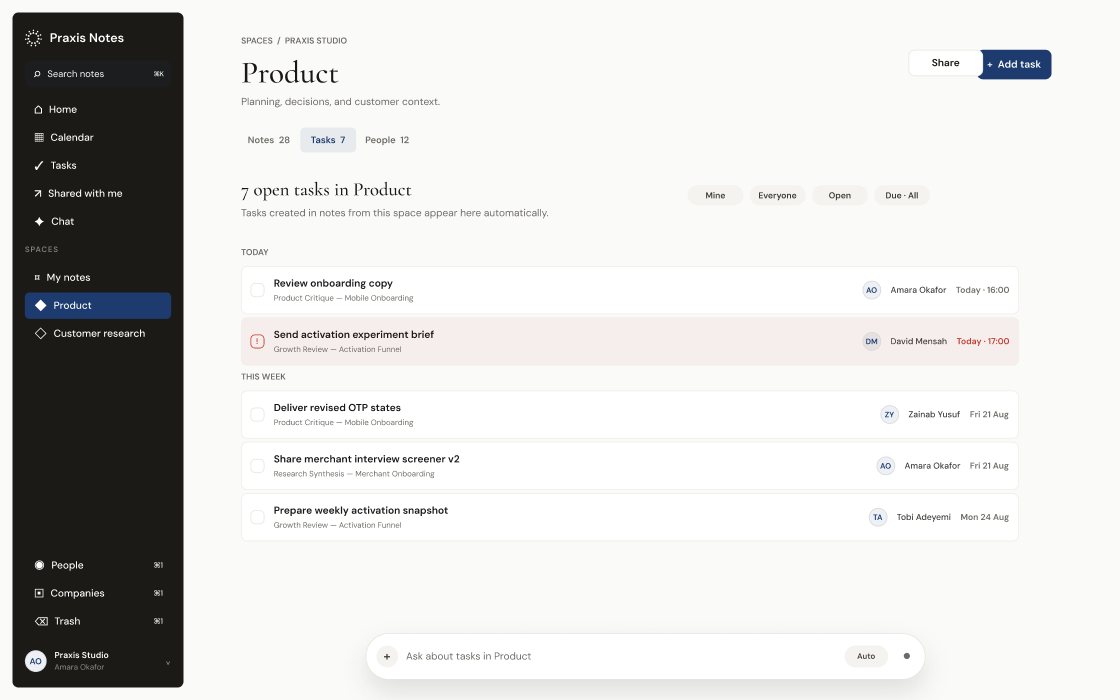Viewport: 1120px width, 700px height.
Task: Click the plus attach icon in ask bar
Action: [387, 656]
